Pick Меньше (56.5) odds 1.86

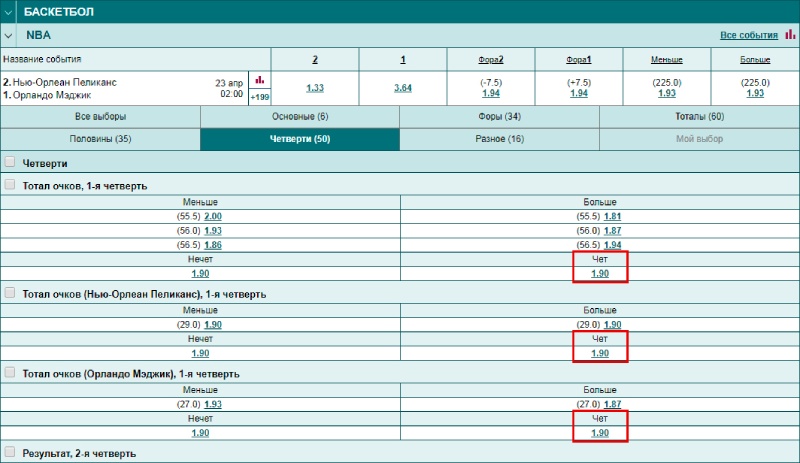(x=213, y=245)
